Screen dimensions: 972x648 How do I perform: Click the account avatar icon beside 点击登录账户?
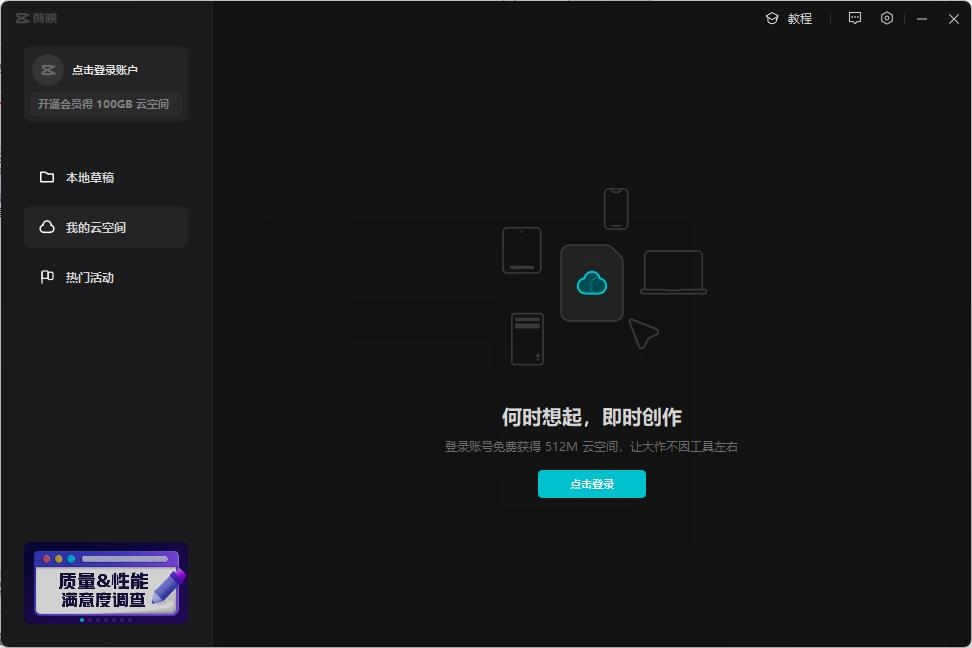pos(47,69)
